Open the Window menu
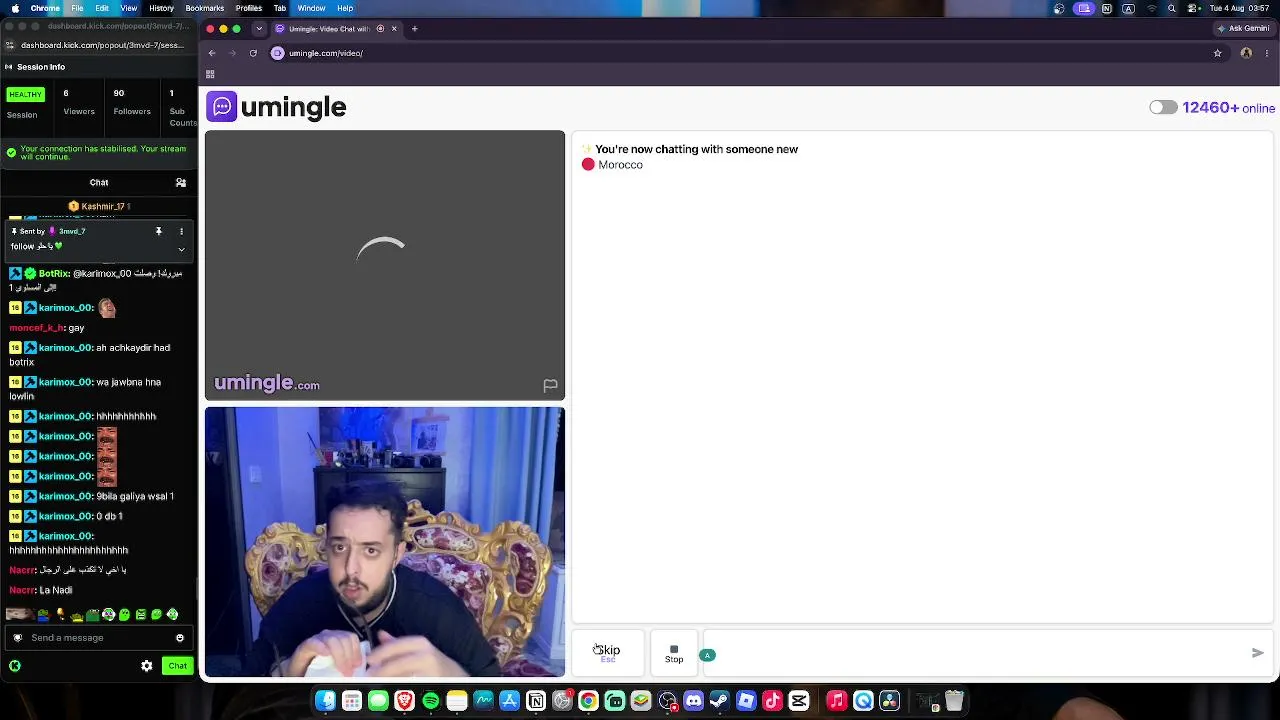1280x720 pixels. (311, 8)
